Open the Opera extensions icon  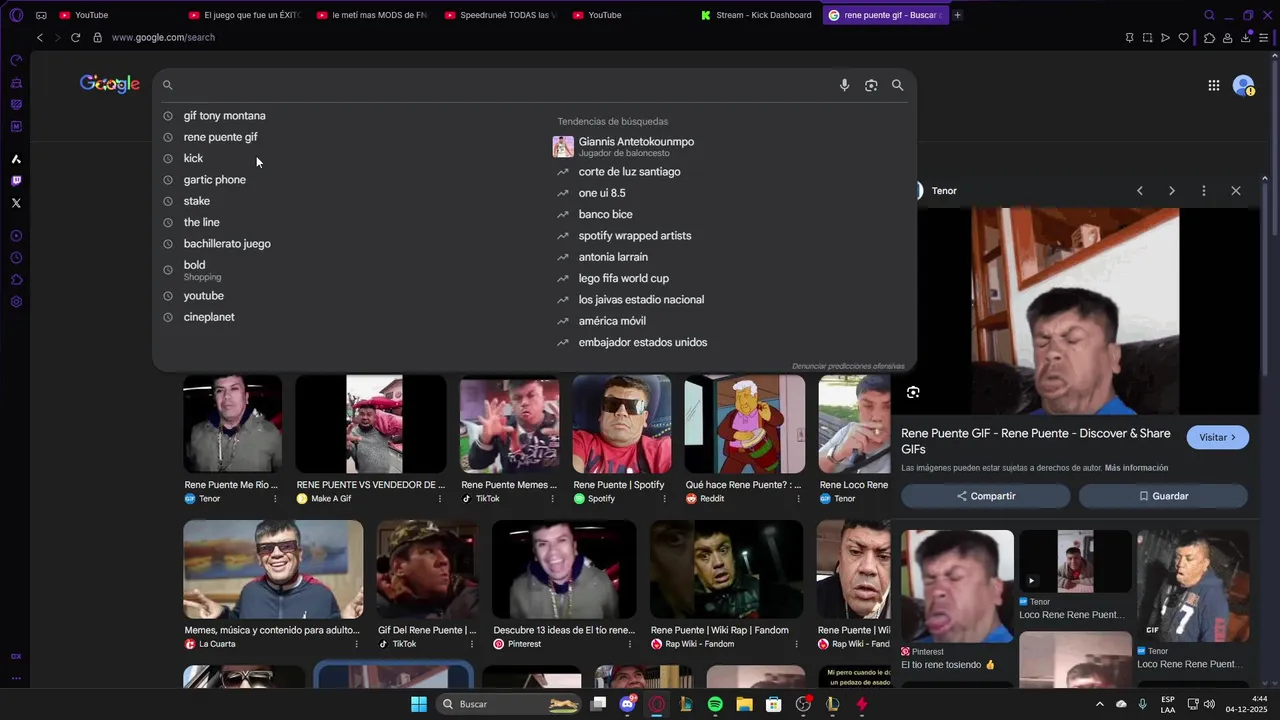(1209, 37)
